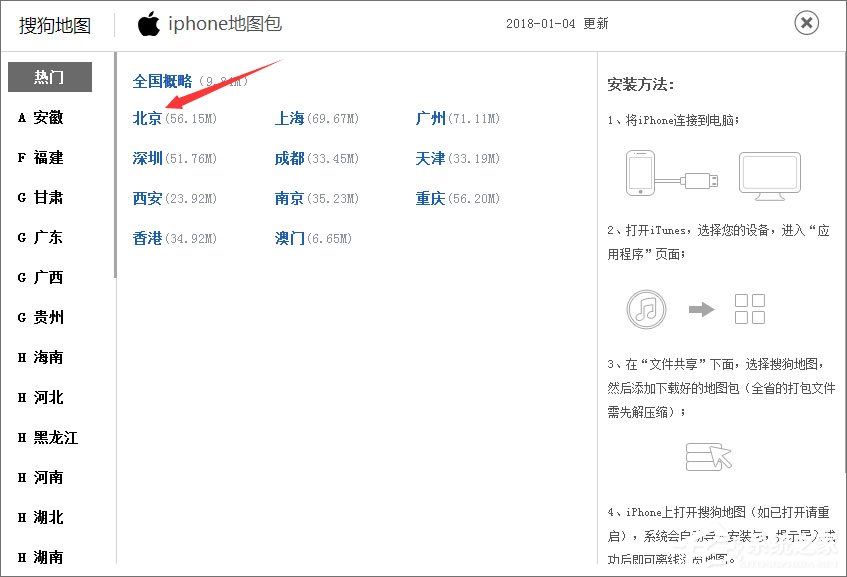
Task: Select 福建 from the sidebar
Action: coord(47,157)
